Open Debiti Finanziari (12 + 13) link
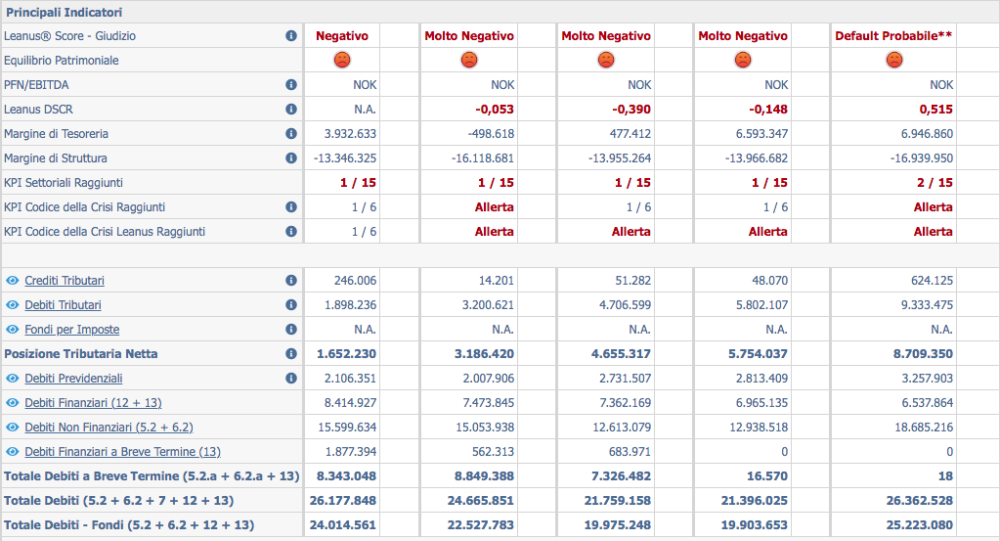 point(93,403)
